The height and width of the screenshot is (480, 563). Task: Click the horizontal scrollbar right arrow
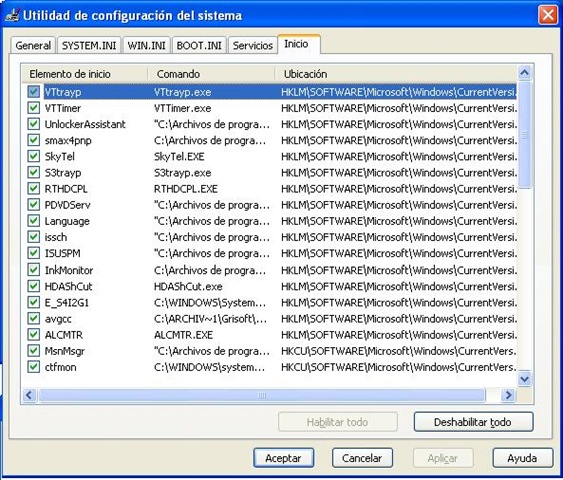[x=508, y=395]
